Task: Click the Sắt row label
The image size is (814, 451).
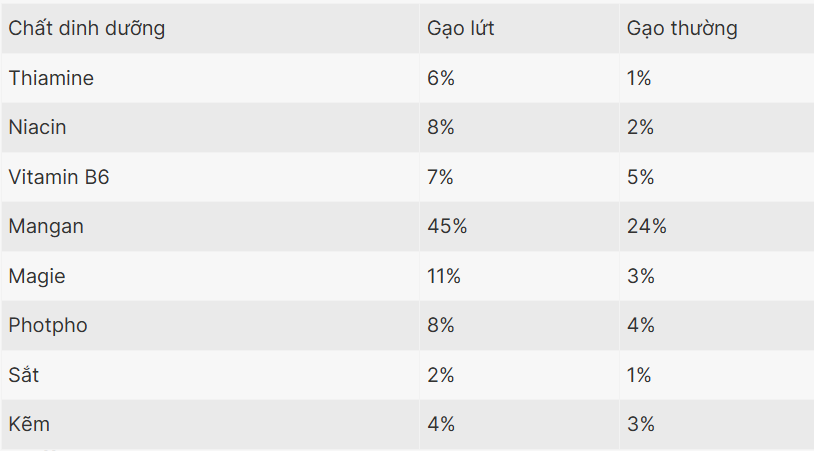Action: tap(24, 376)
